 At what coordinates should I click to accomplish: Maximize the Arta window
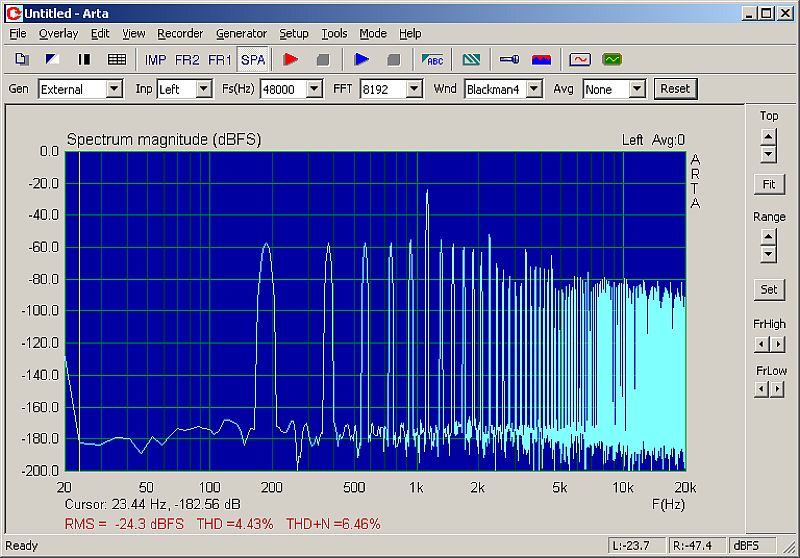point(767,13)
